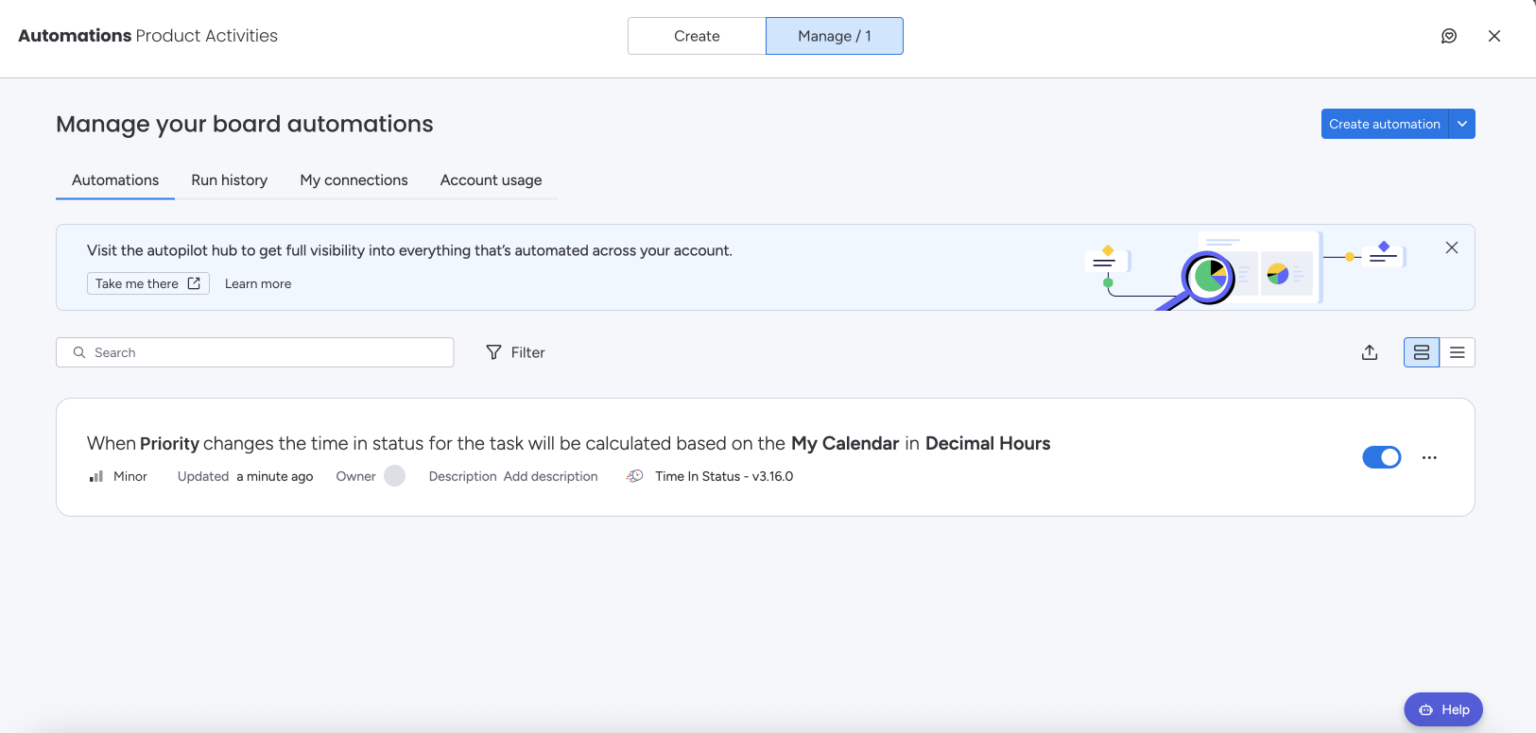
Task: Select the Account usage tab
Action: click(x=491, y=180)
